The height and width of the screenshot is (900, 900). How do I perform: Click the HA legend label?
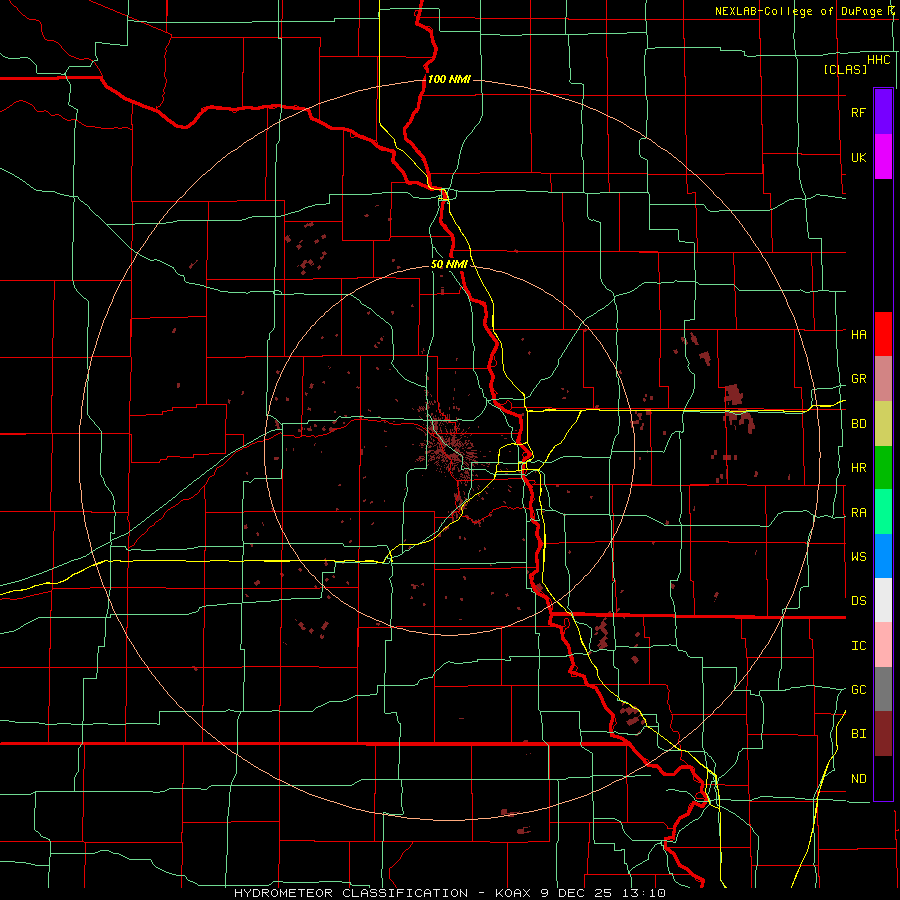858,334
